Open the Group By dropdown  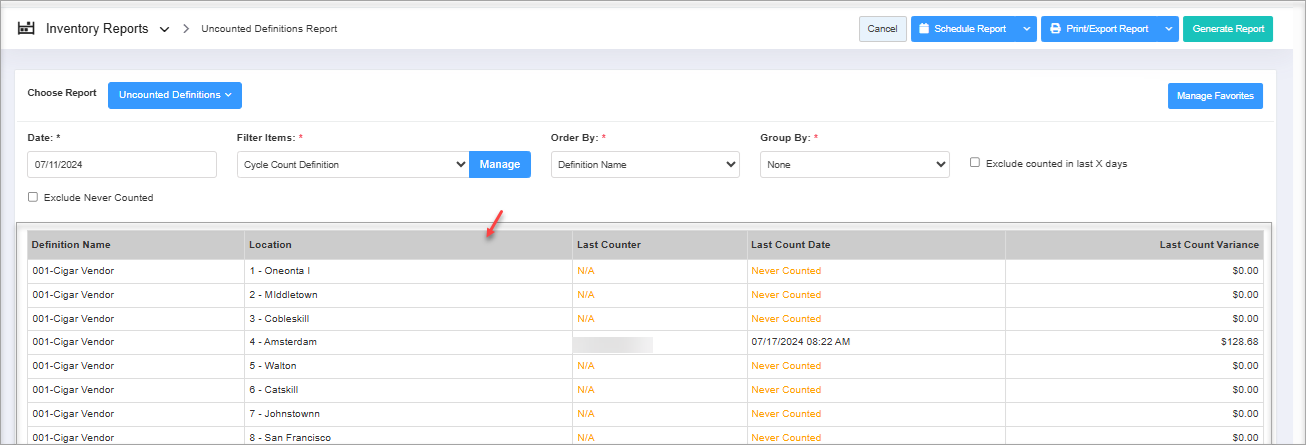[854, 164]
